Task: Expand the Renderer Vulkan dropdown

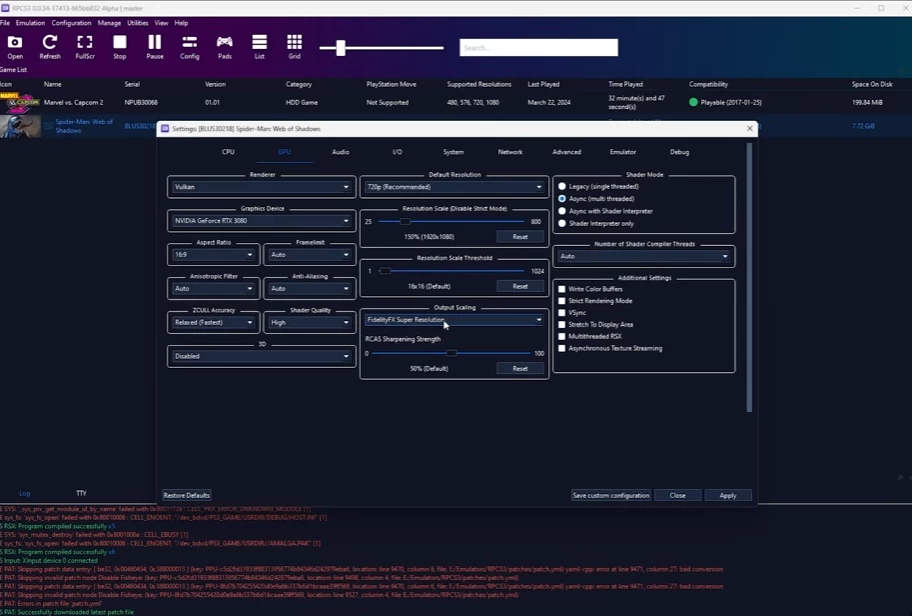Action: point(261,187)
